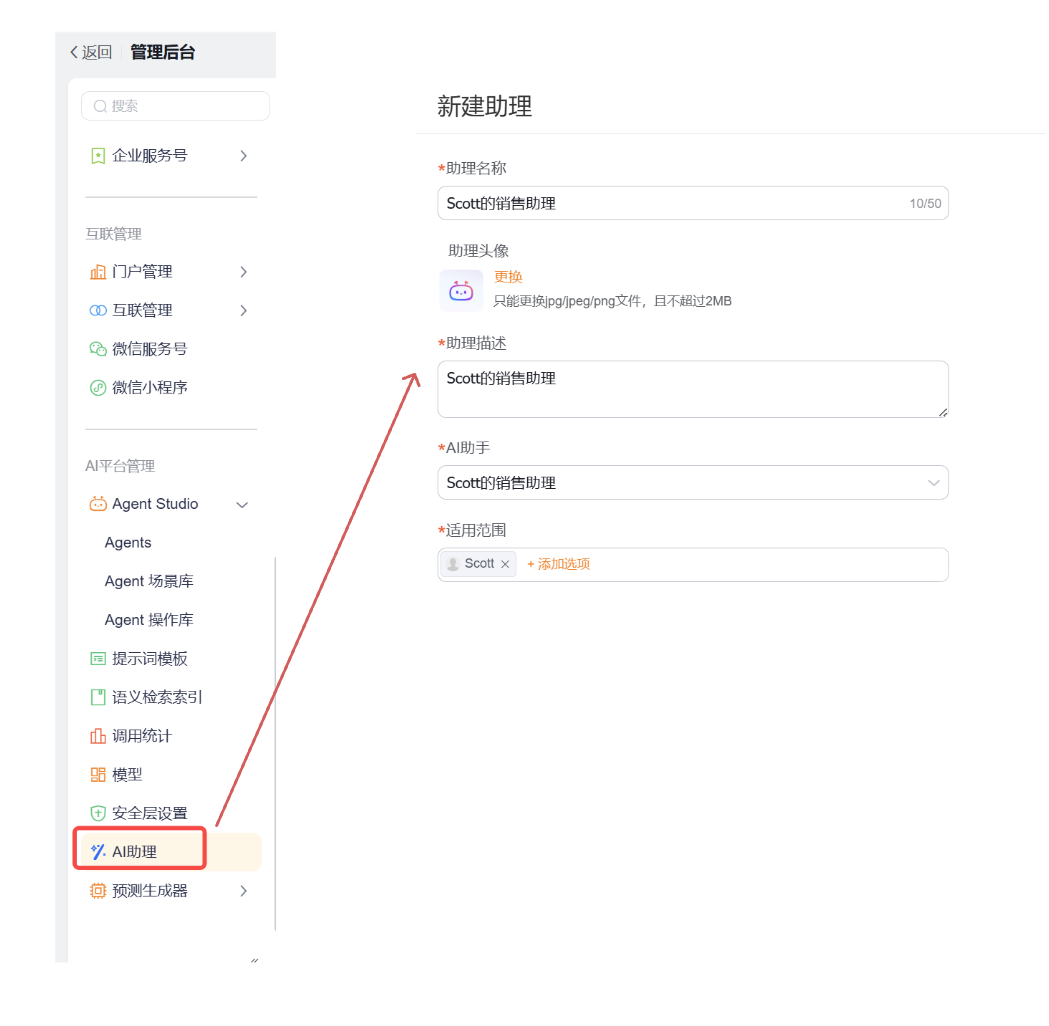Click the 门户管理 building icon
The height and width of the screenshot is (1026, 1049).
(98, 272)
